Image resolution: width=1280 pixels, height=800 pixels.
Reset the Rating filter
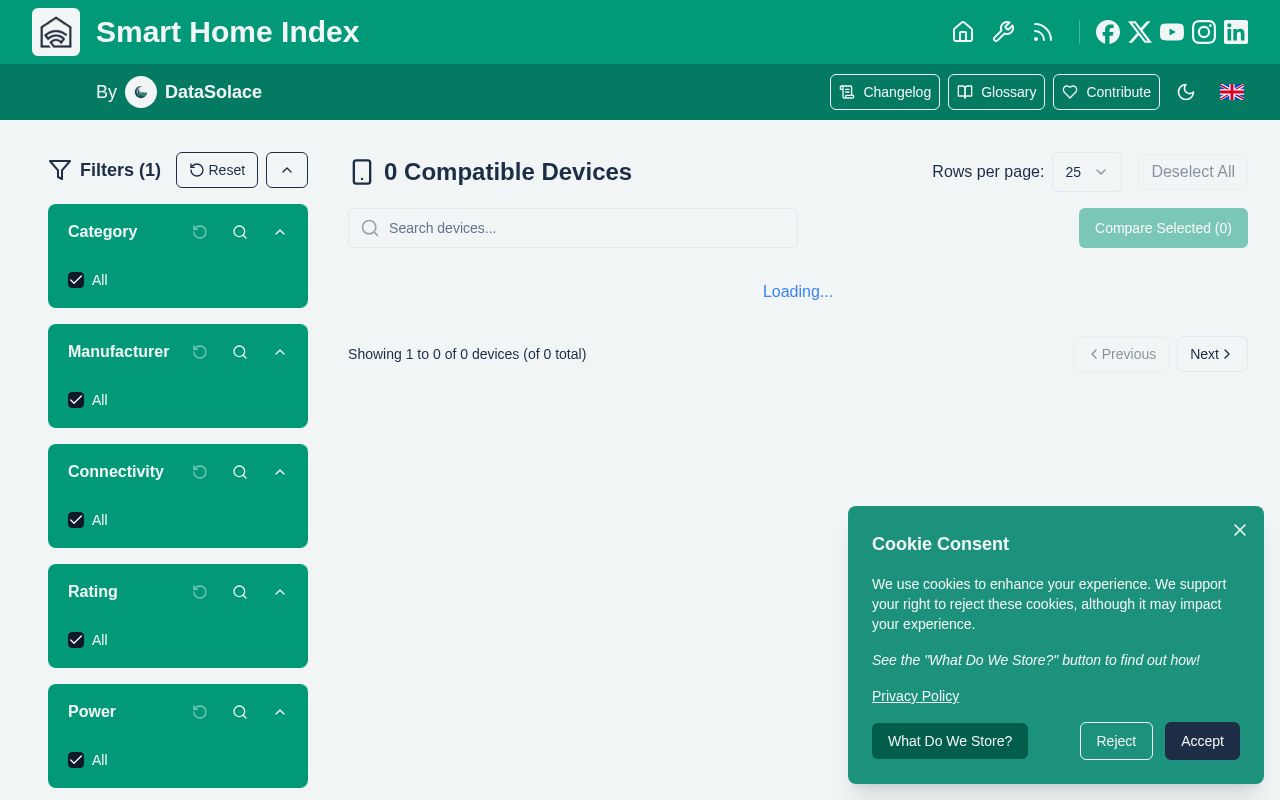pos(200,592)
